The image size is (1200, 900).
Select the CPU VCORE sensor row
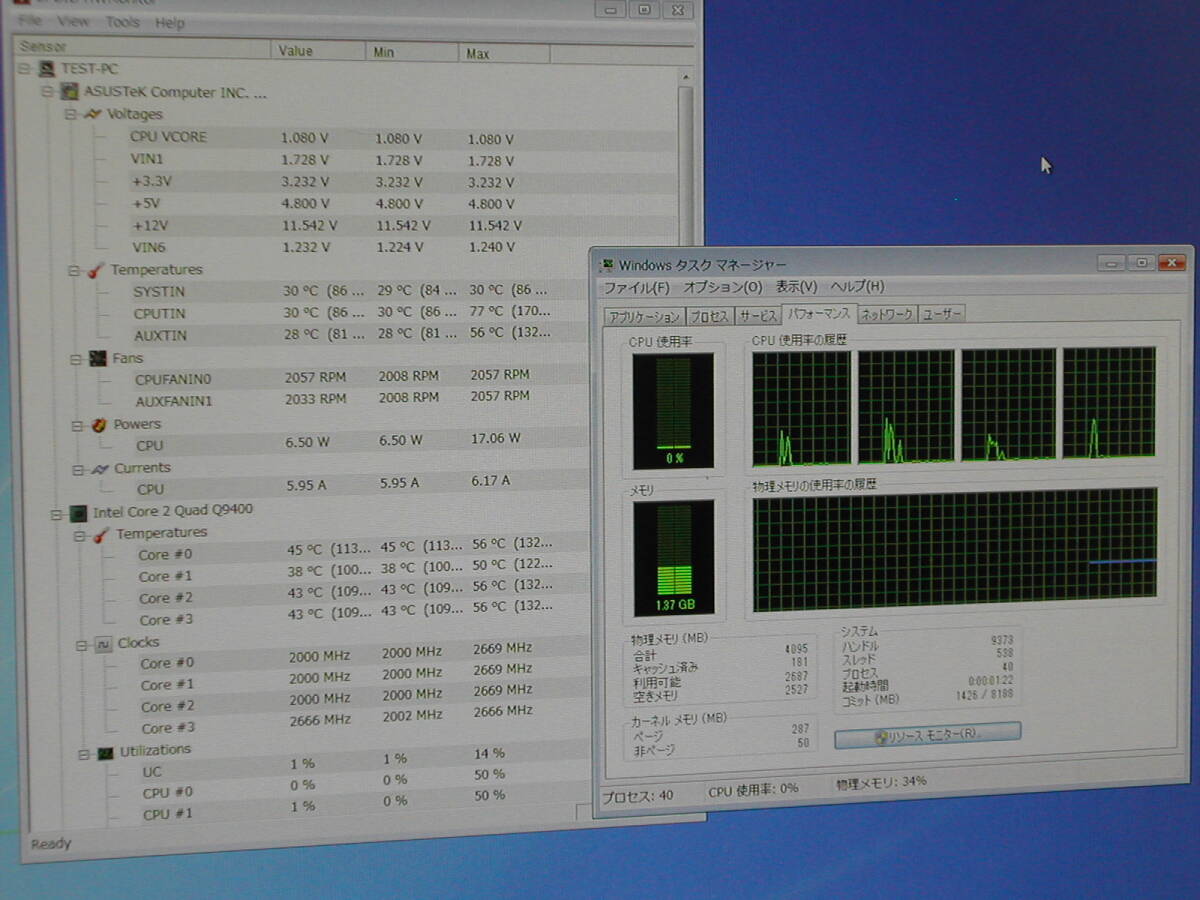(168, 137)
